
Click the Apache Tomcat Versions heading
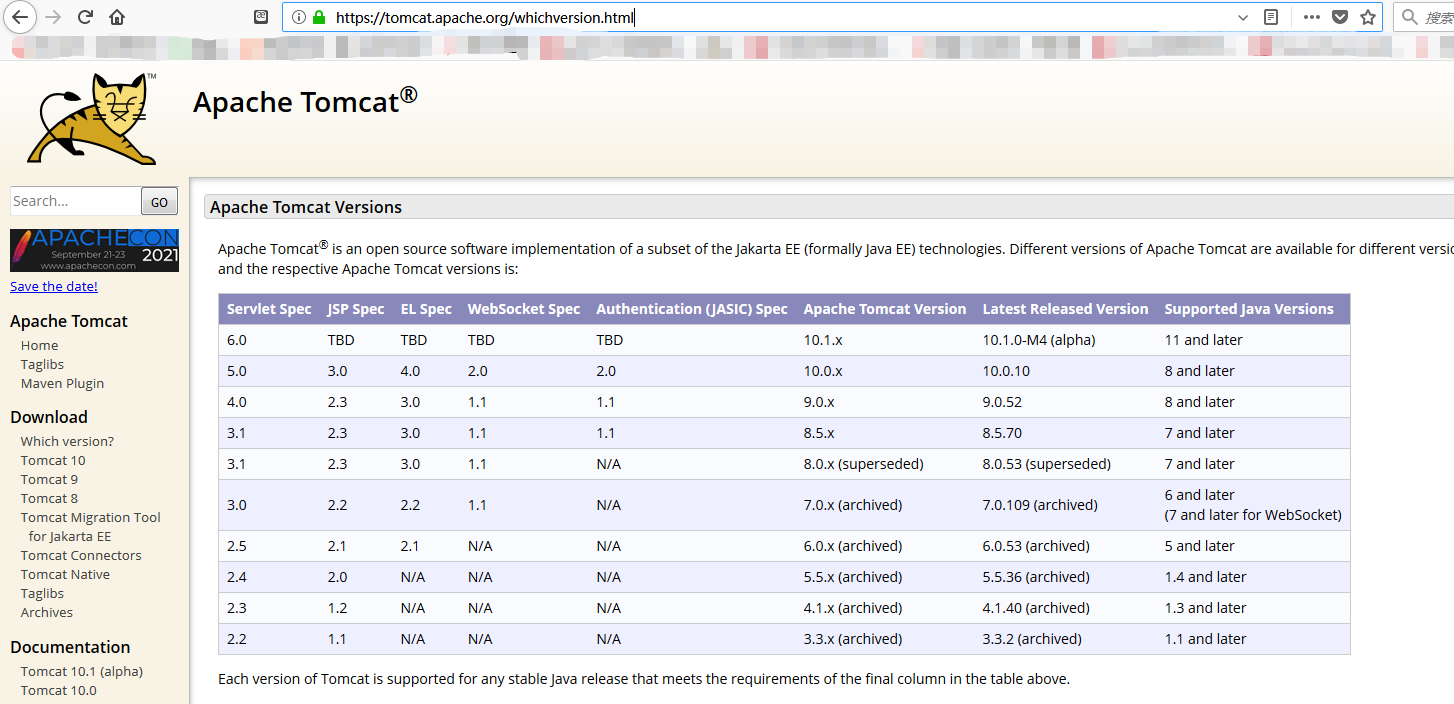(306, 207)
